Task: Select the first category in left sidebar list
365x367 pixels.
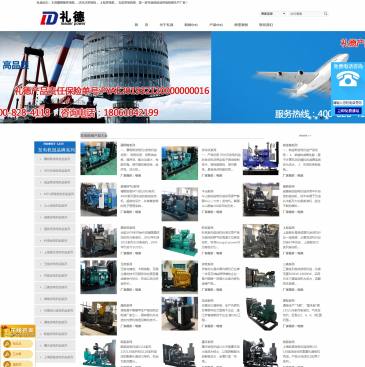Action: point(55,159)
